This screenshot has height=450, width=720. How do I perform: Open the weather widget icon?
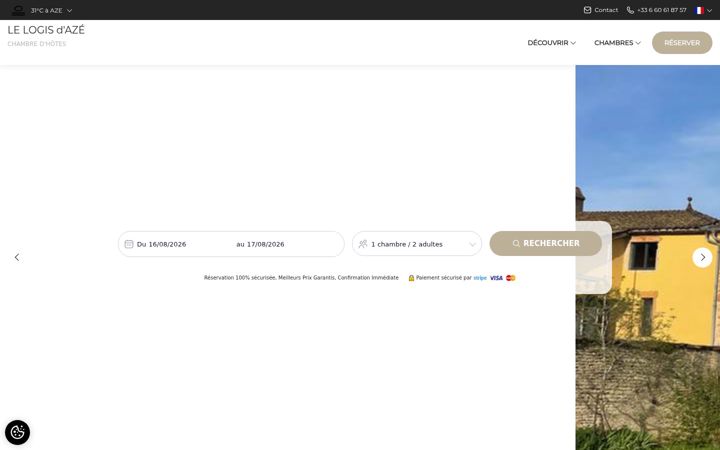point(18,10)
